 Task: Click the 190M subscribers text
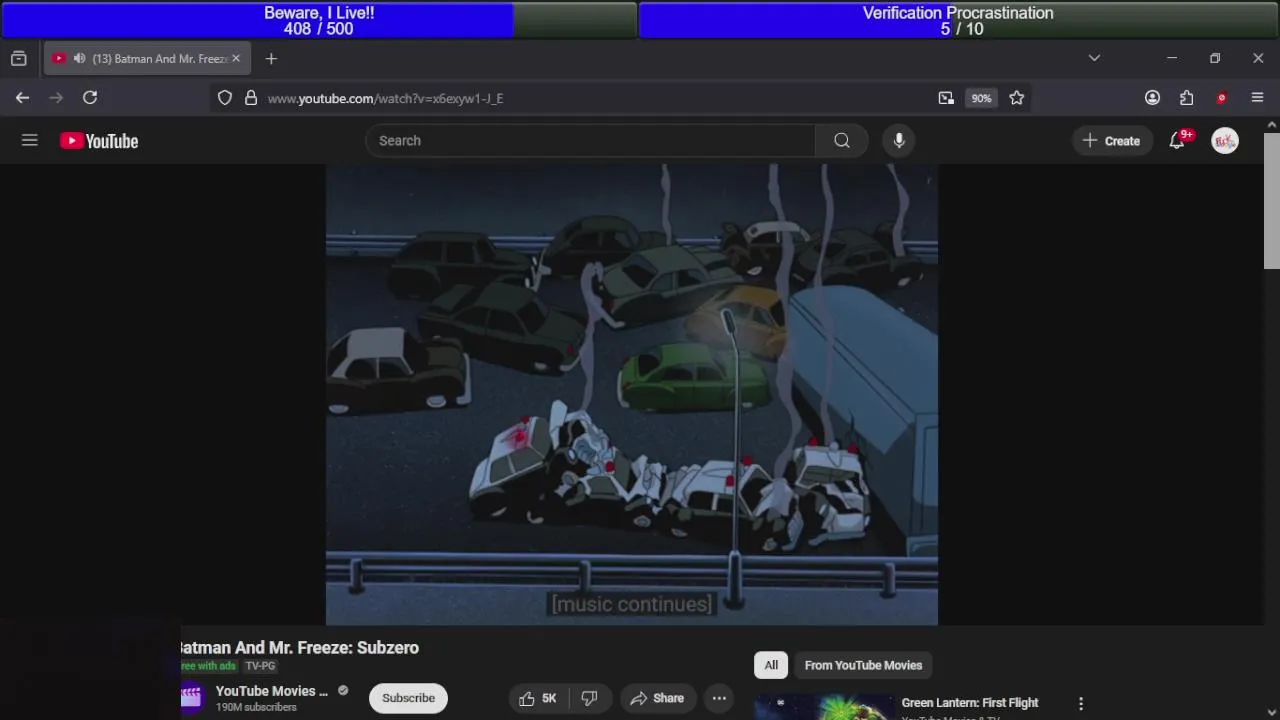click(256, 707)
